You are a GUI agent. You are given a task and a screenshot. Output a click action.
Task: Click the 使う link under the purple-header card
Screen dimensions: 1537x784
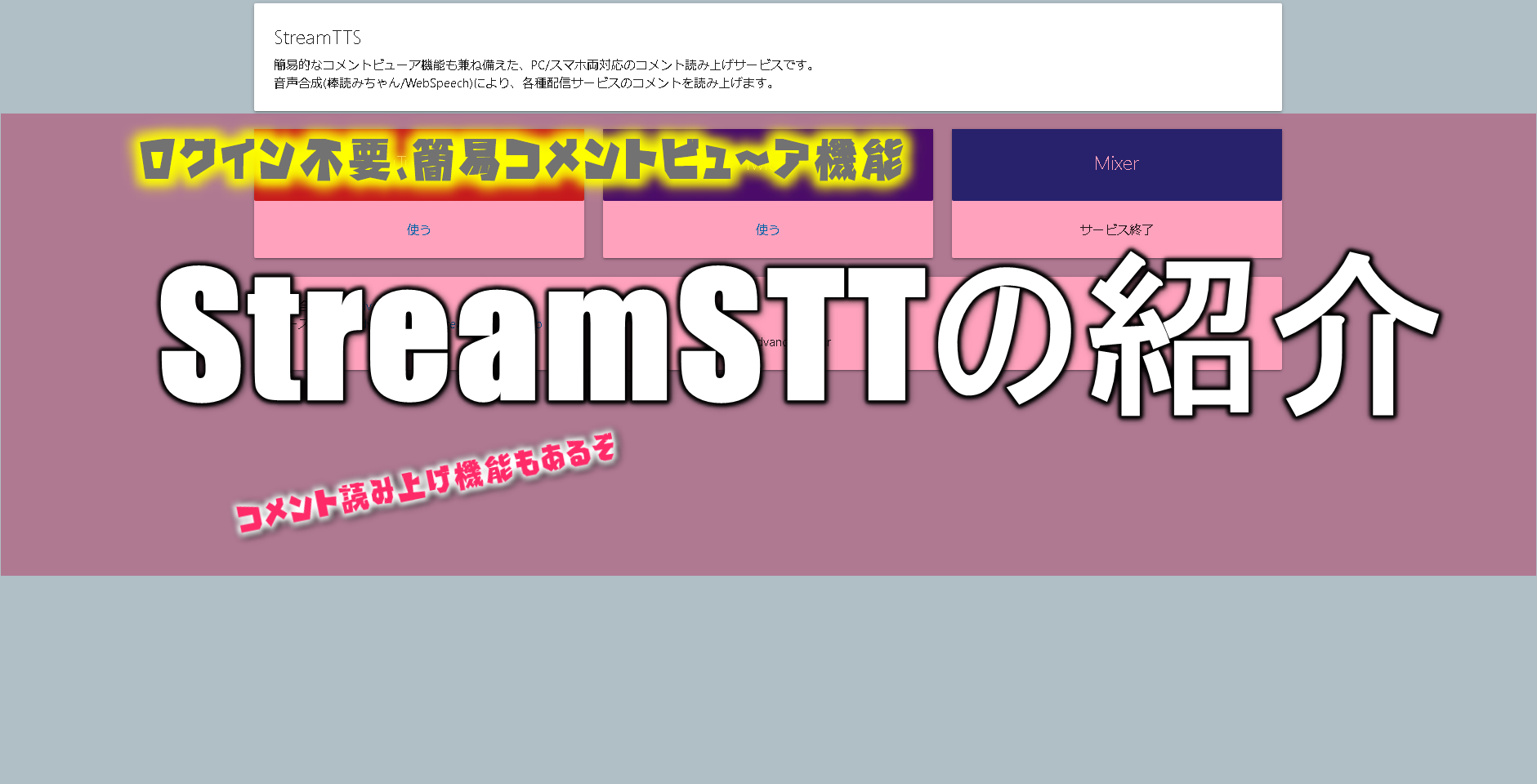coord(767,229)
